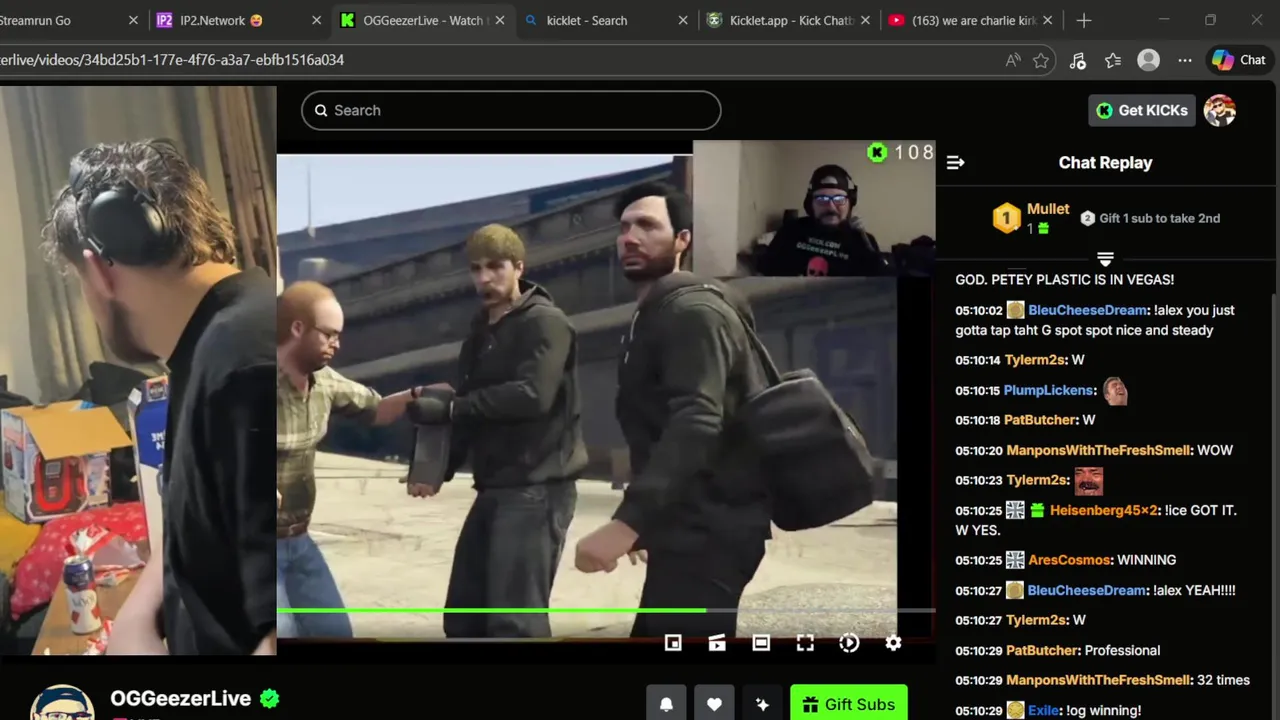Click Gift 1 sub to take 2nd
The height and width of the screenshot is (720, 1280).
tap(1150, 218)
